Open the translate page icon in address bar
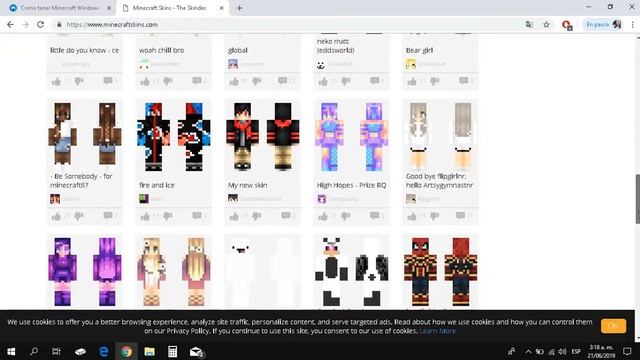The width and height of the screenshot is (640, 360). [x=529, y=24]
